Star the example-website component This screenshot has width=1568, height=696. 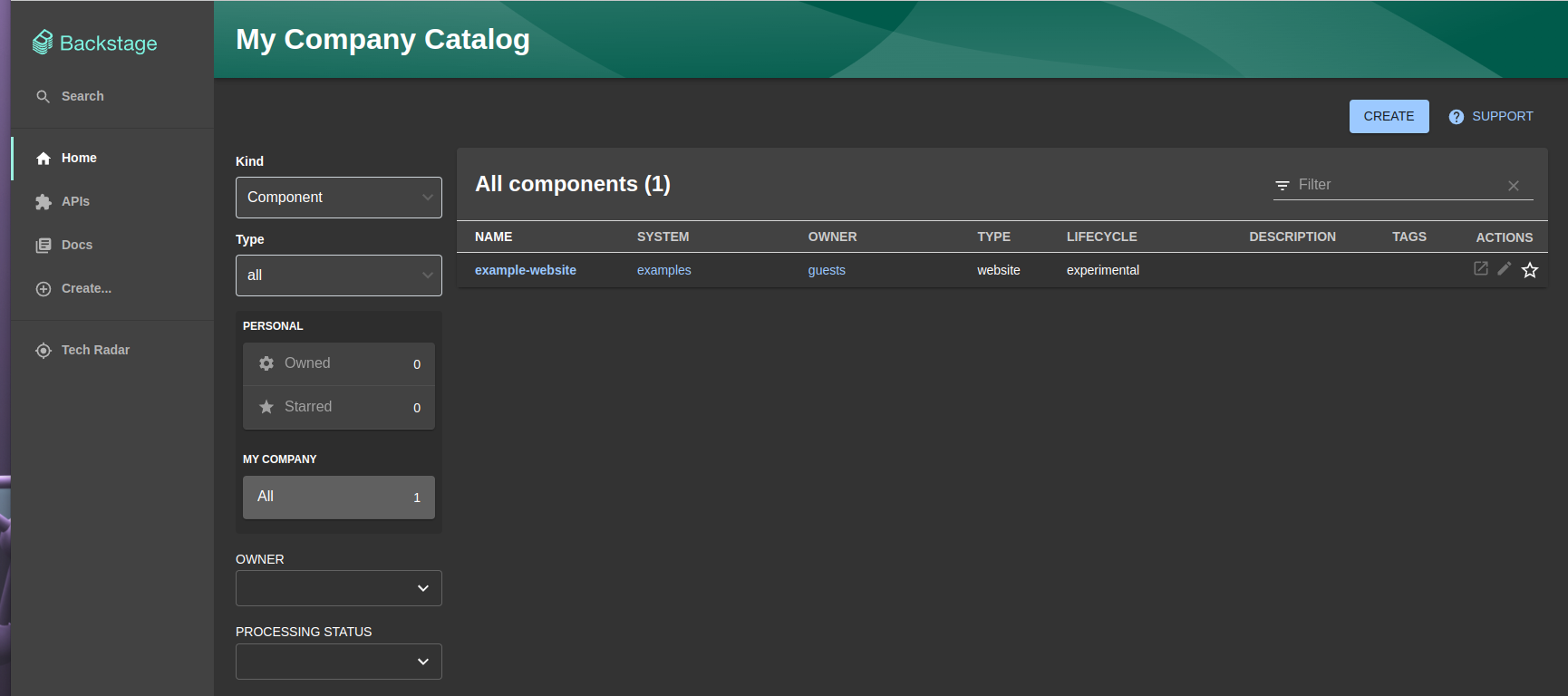pos(1530,270)
